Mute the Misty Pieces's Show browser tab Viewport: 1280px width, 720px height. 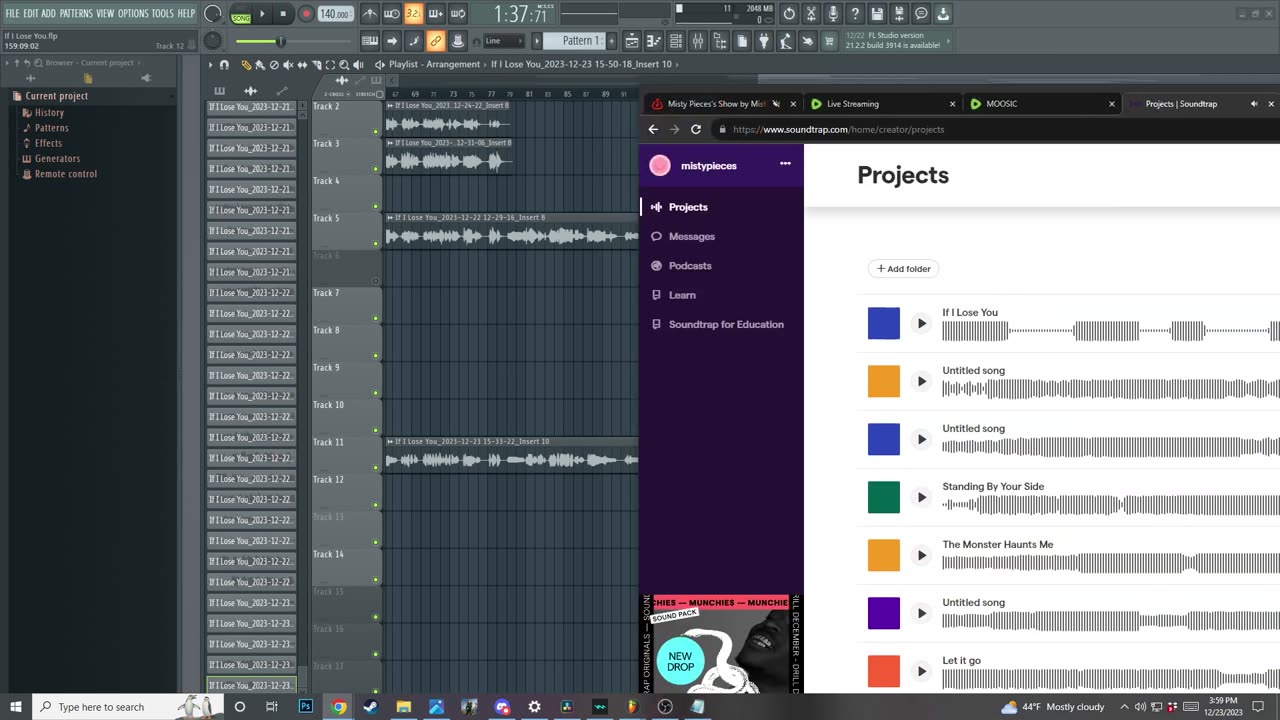777,104
